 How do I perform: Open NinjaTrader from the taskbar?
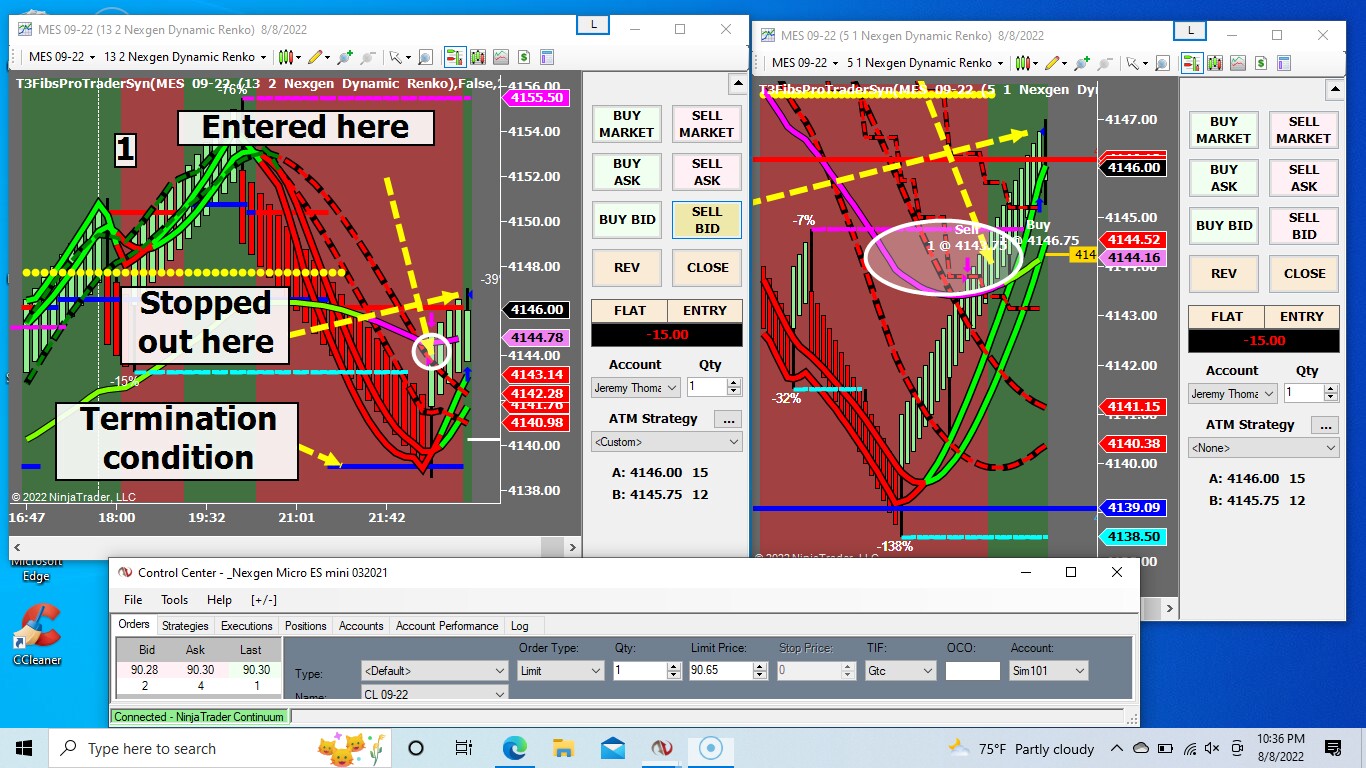662,747
